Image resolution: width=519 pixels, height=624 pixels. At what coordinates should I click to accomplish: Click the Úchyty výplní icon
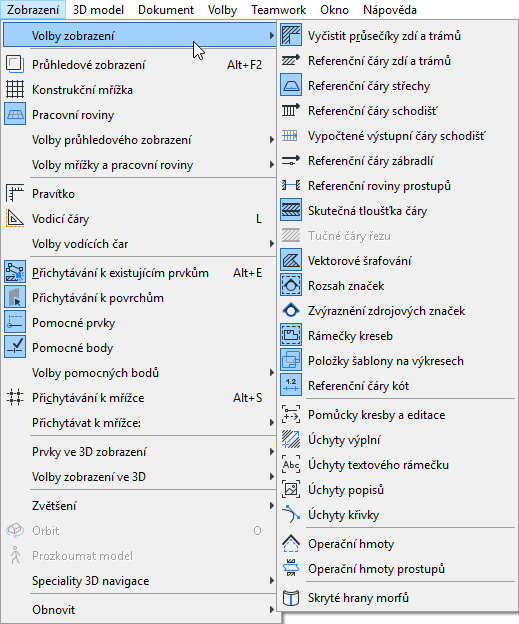pyautogui.click(x=291, y=440)
